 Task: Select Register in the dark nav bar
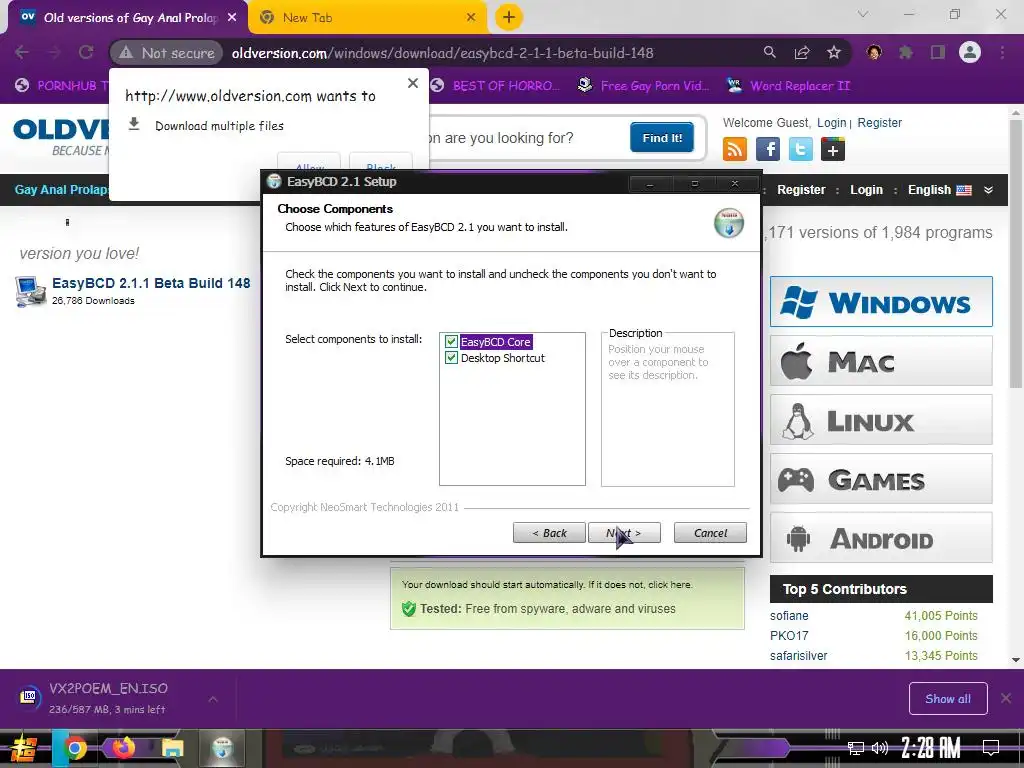click(x=801, y=190)
